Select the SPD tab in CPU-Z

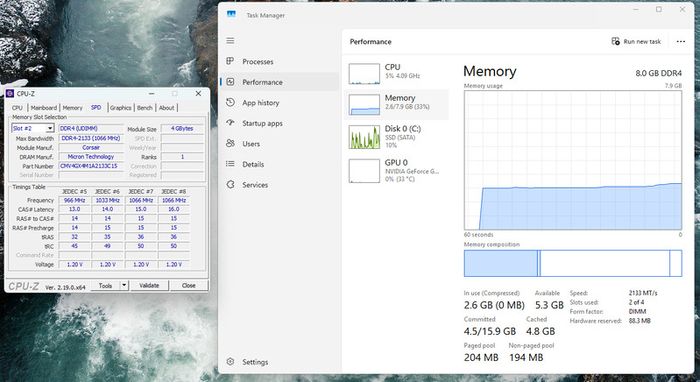(96, 108)
